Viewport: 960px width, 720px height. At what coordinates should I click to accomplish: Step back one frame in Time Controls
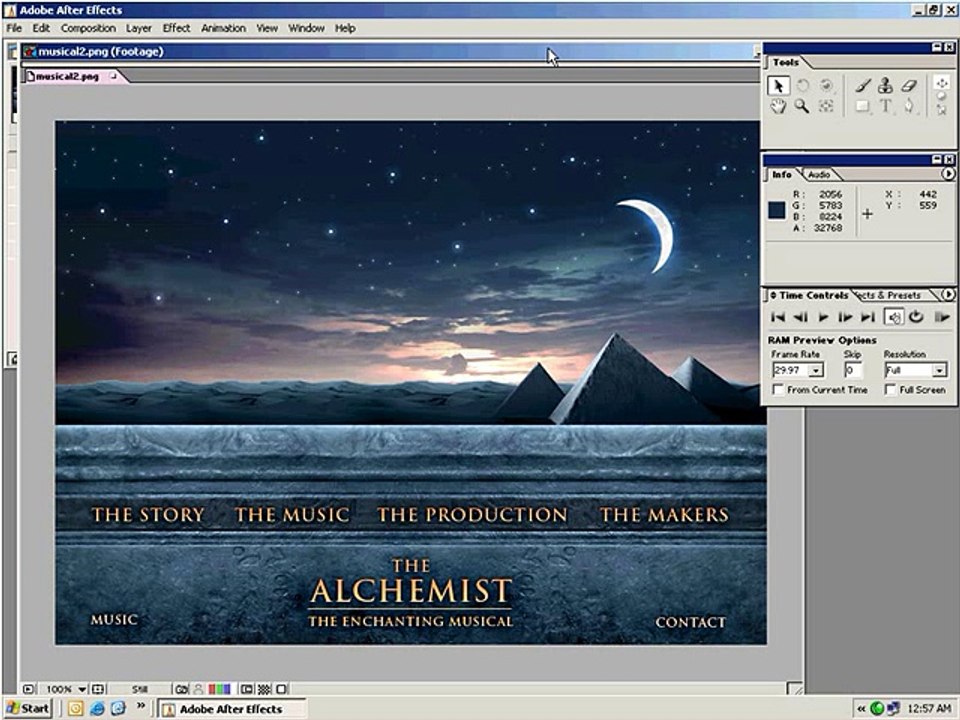800,317
